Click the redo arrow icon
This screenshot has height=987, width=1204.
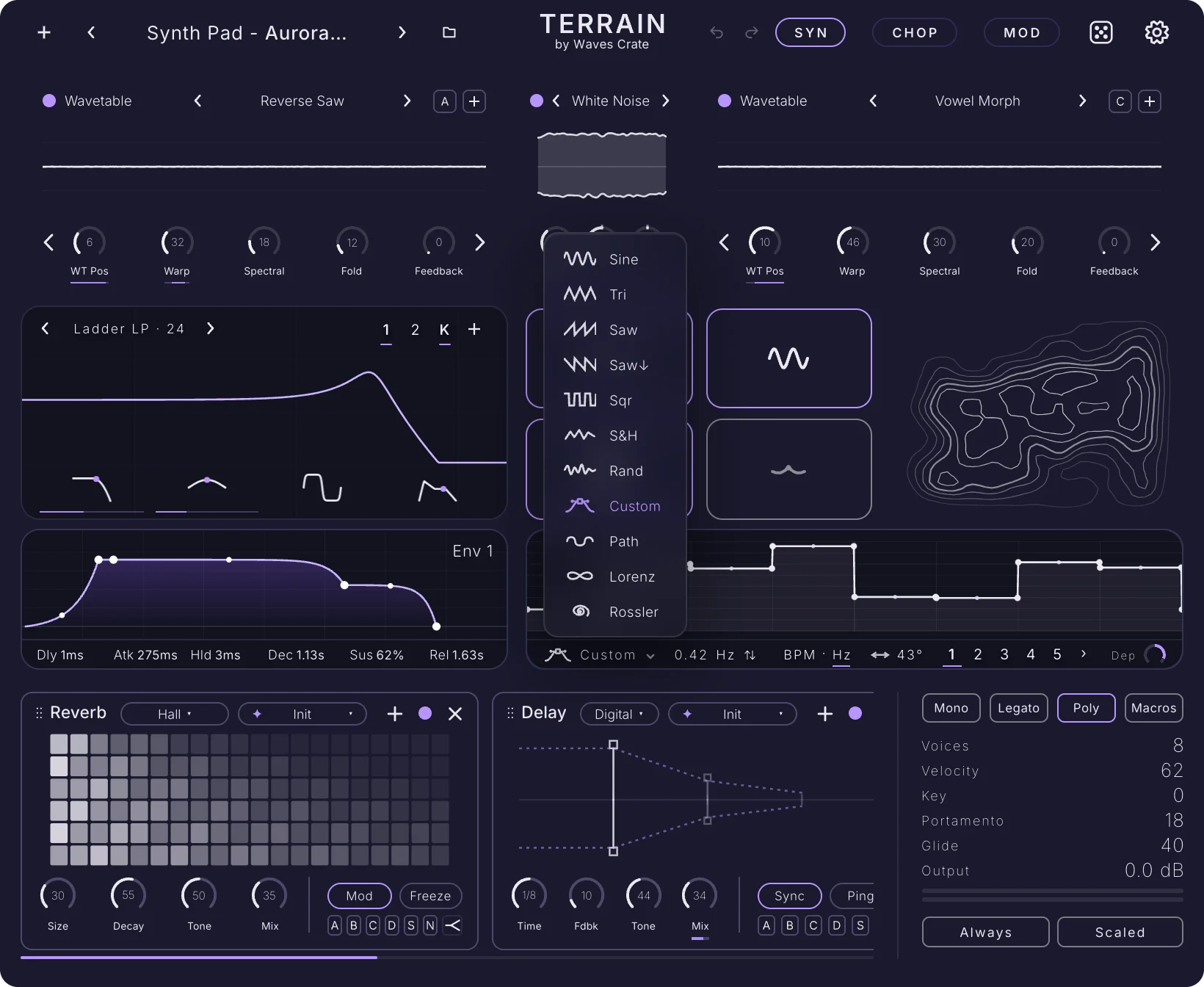[752, 32]
